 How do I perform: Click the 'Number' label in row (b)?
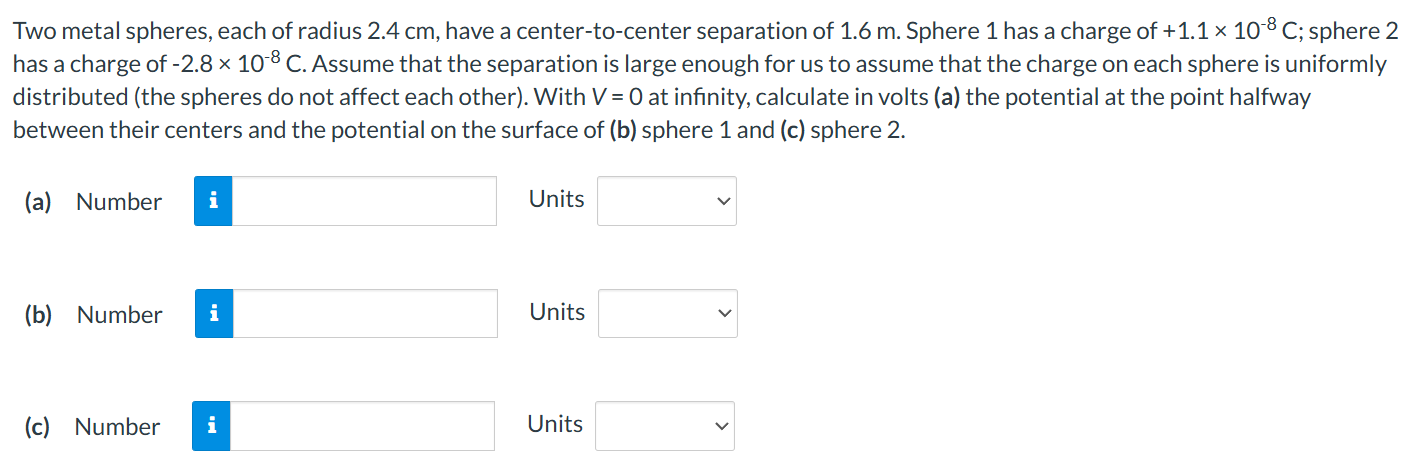(120, 315)
